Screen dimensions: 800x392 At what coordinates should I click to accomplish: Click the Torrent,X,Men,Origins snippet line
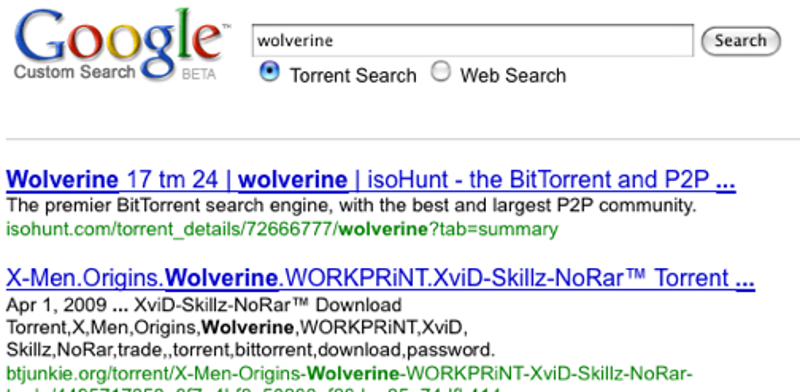pyautogui.click(x=236, y=328)
